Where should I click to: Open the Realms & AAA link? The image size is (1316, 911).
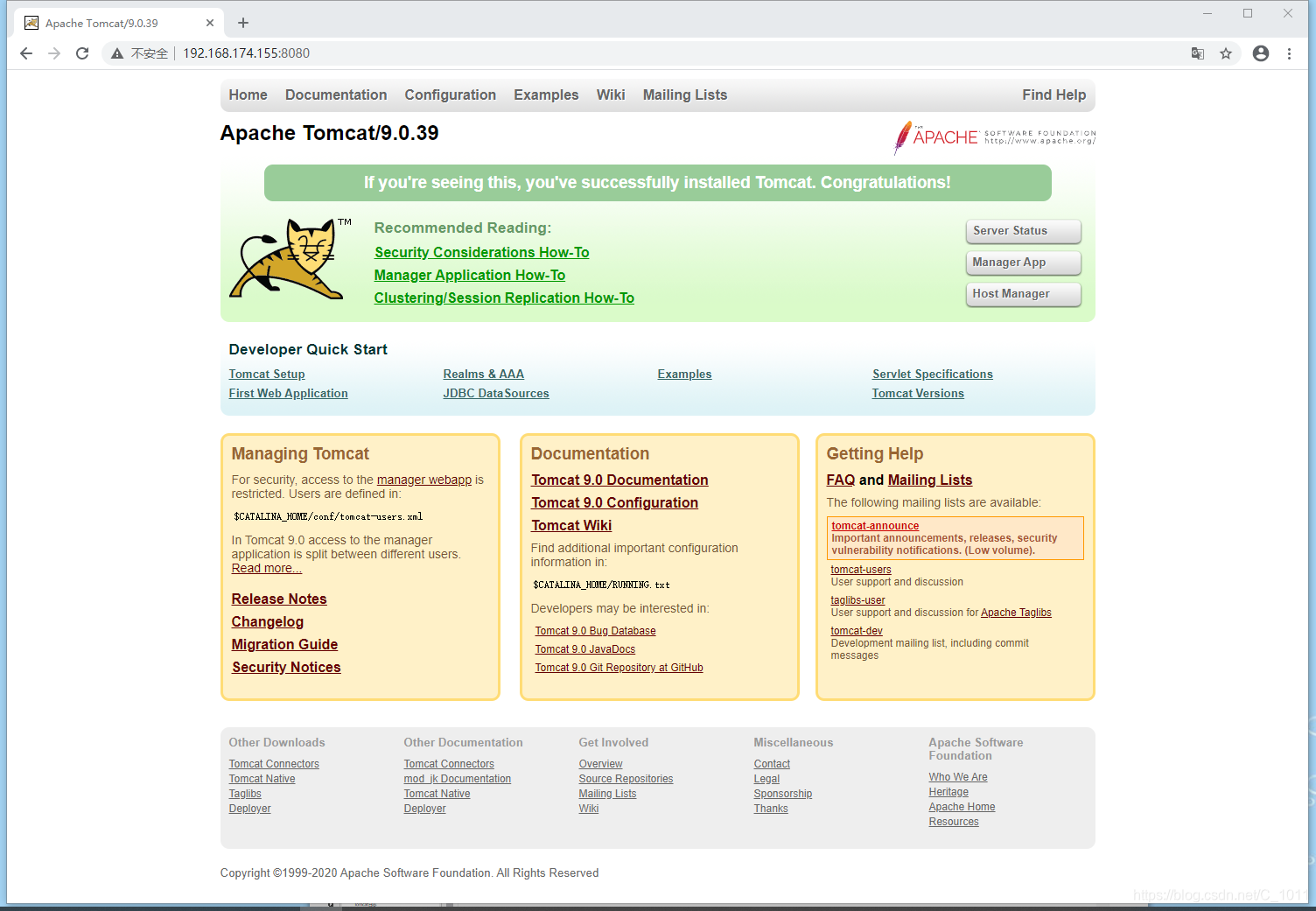[484, 374]
